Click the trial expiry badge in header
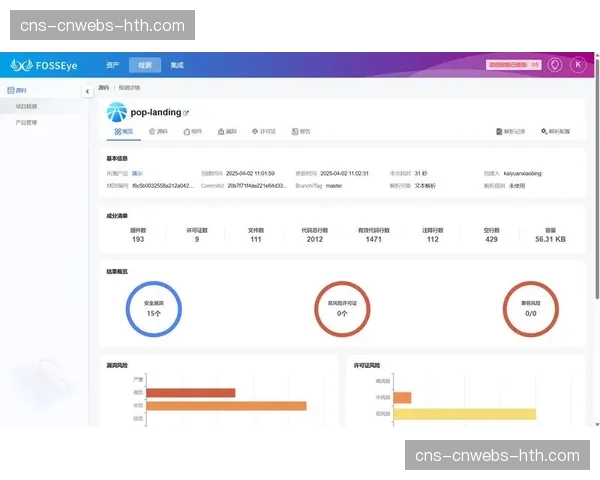Image resolution: width=600 pixels, height=480 pixels. [514, 65]
